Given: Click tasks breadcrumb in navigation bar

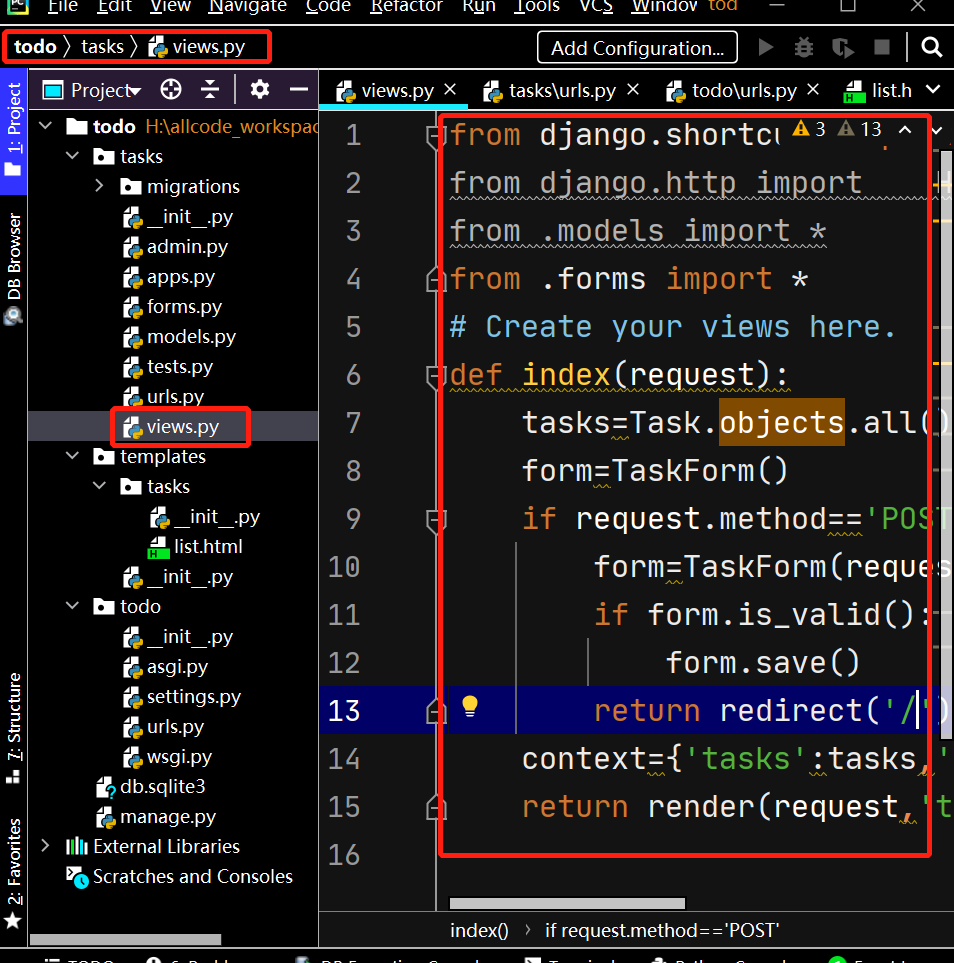Looking at the screenshot, I should click(102, 47).
